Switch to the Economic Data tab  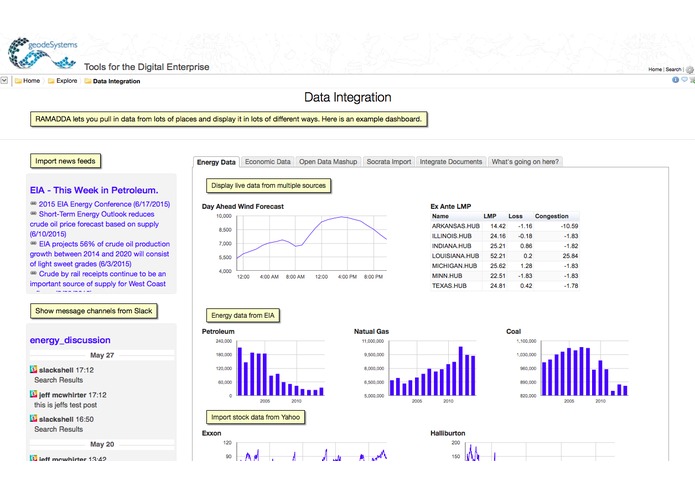pyautogui.click(x=268, y=162)
